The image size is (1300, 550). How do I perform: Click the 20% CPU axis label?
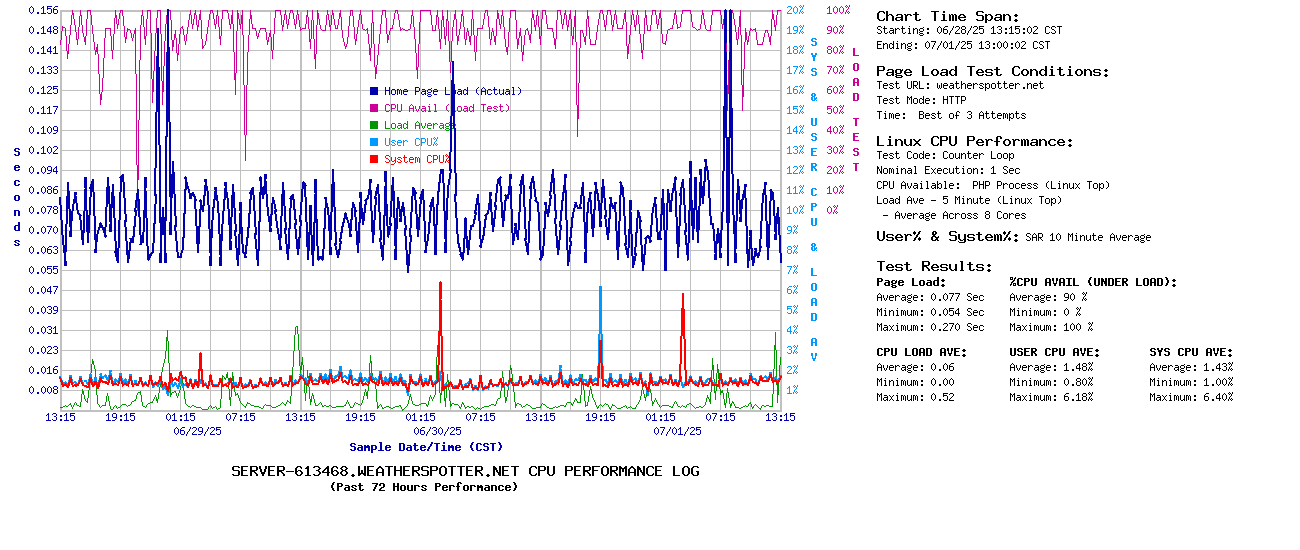pos(795,10)
